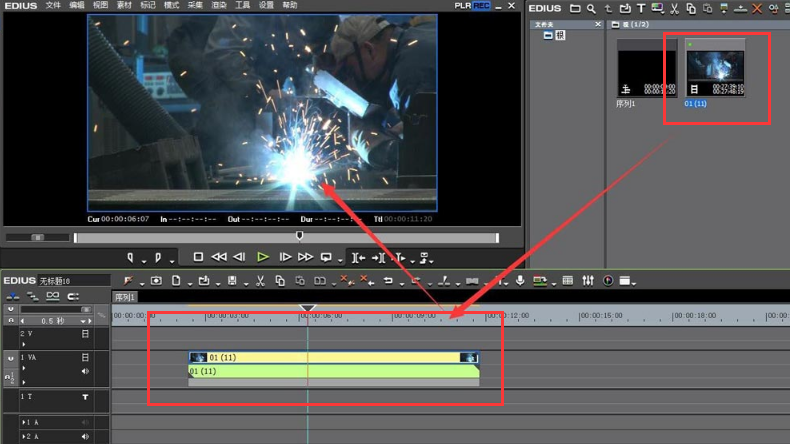The width and height of the screenshot is (790, 444).
Task: Toggle video lock on 2 V track
Action: coord(85,334)
